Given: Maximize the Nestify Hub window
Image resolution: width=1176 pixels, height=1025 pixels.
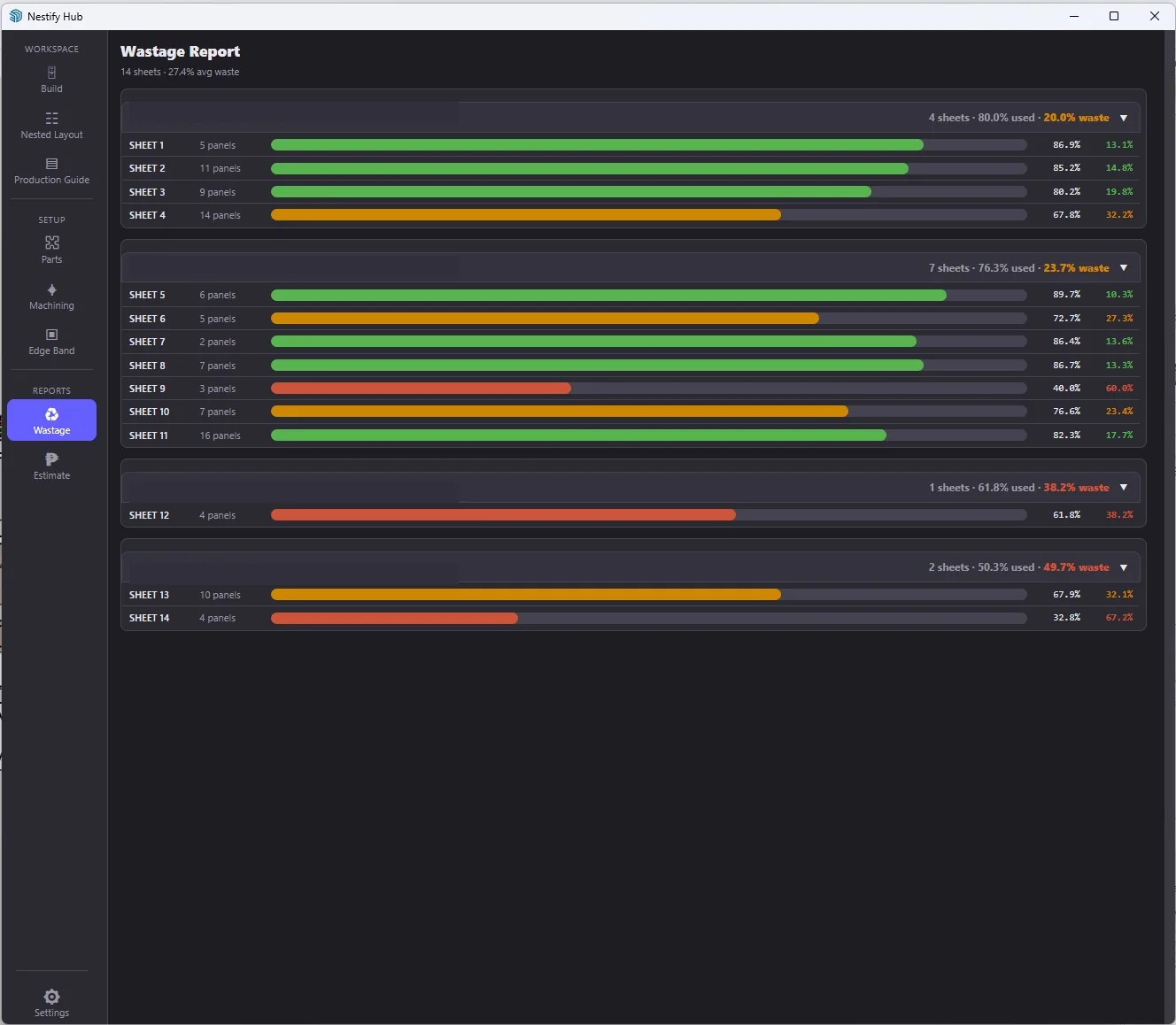Looking at the screenshot, I should (x=1114, y=16).
